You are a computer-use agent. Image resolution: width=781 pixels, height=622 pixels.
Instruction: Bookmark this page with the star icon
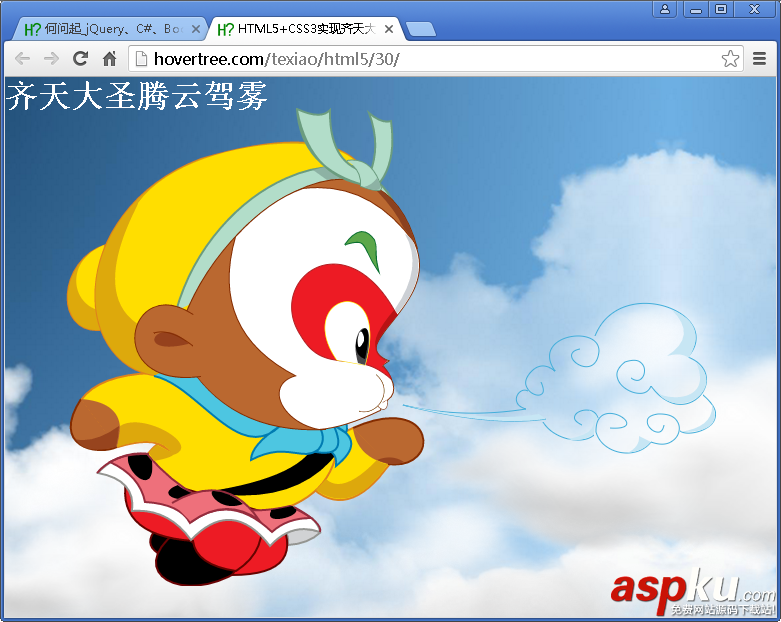(x=730, y=59)
